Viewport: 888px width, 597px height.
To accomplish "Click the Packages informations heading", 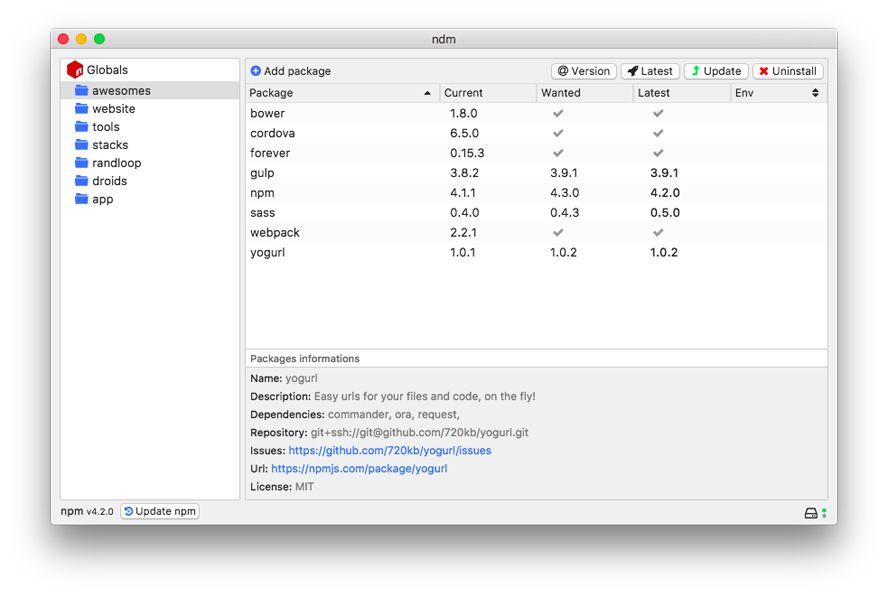I will 305,359.
